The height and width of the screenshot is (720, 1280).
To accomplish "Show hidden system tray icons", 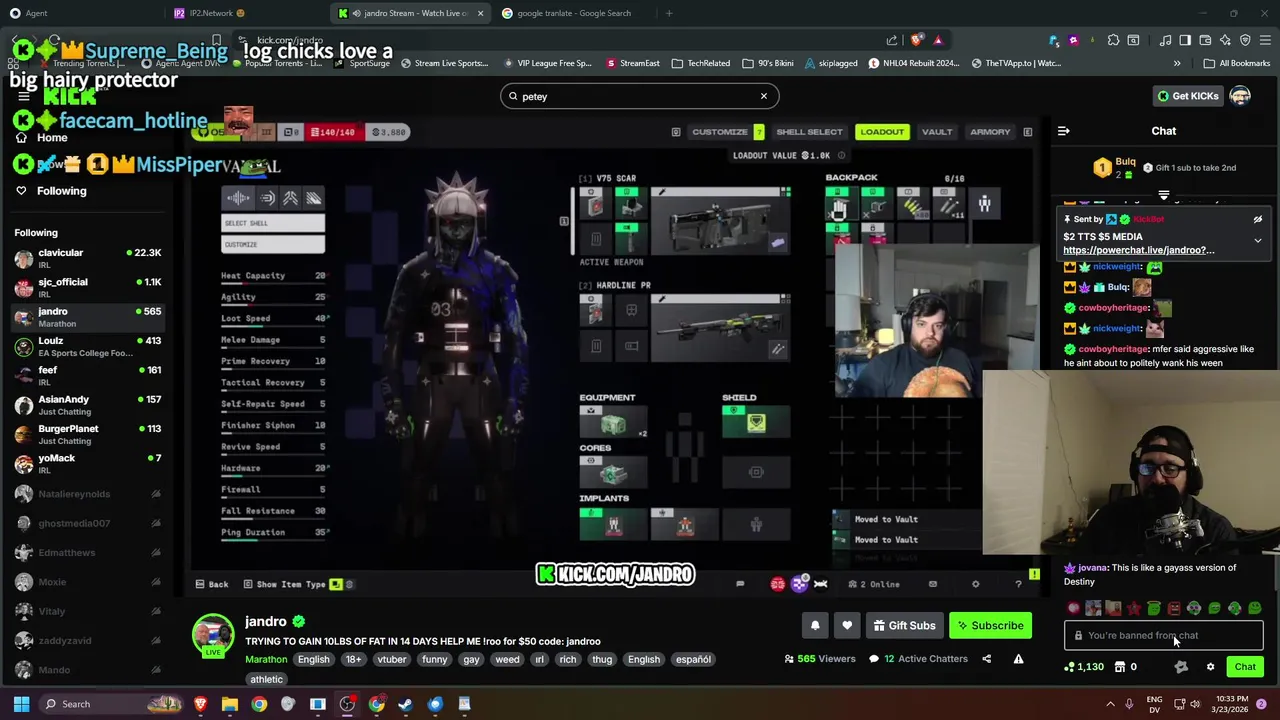I will point(1110,704).
